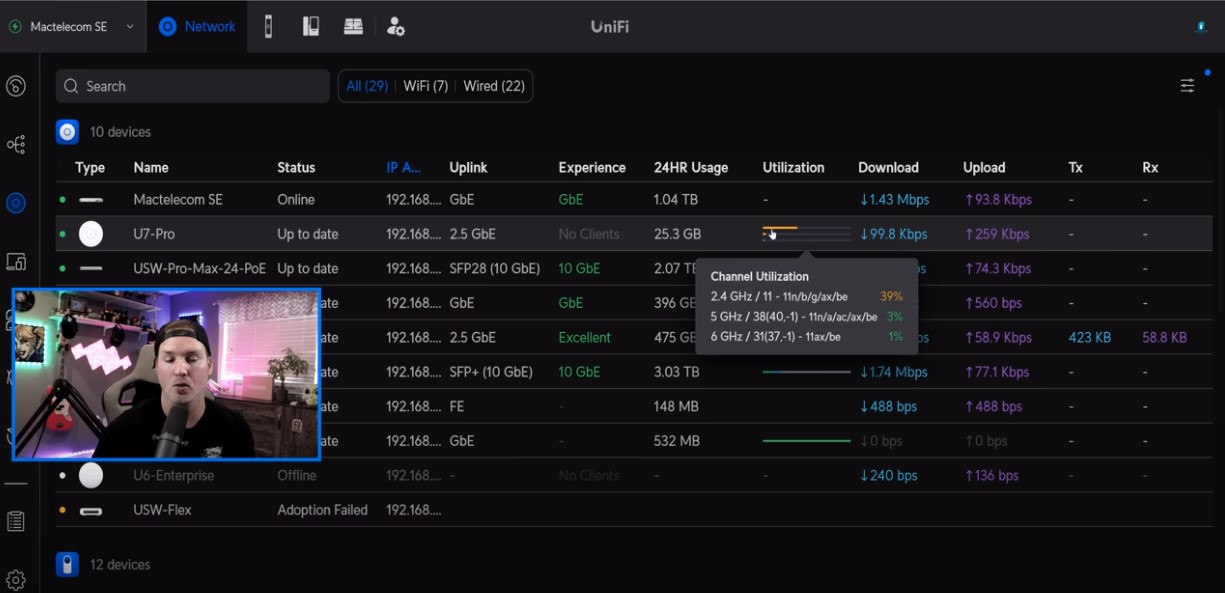1225x593 pixels.
Task: Click the Excellent experience value
Action: [x=585, y=338]
